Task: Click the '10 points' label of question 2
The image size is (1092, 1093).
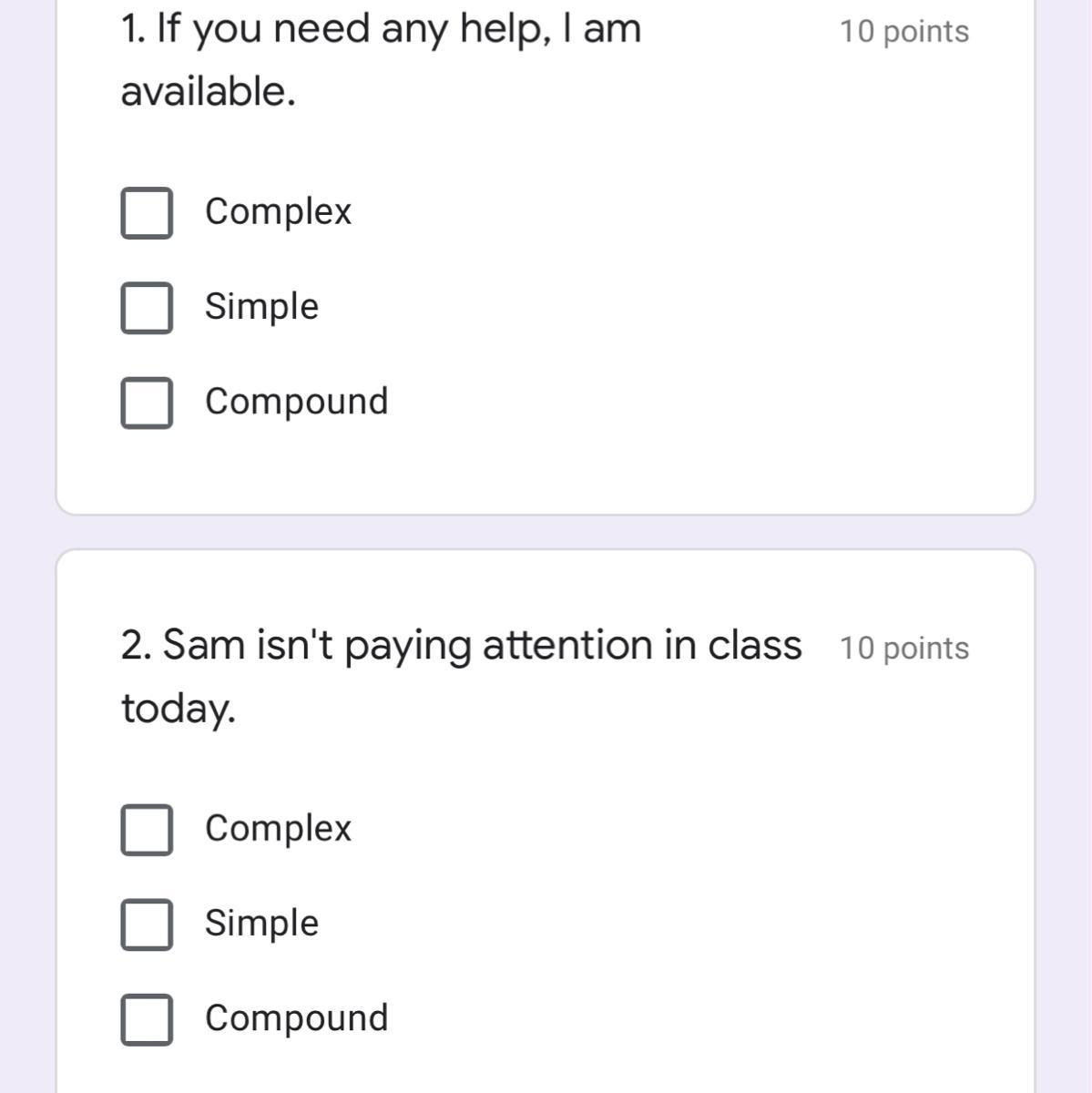Action: coord(903,649)
